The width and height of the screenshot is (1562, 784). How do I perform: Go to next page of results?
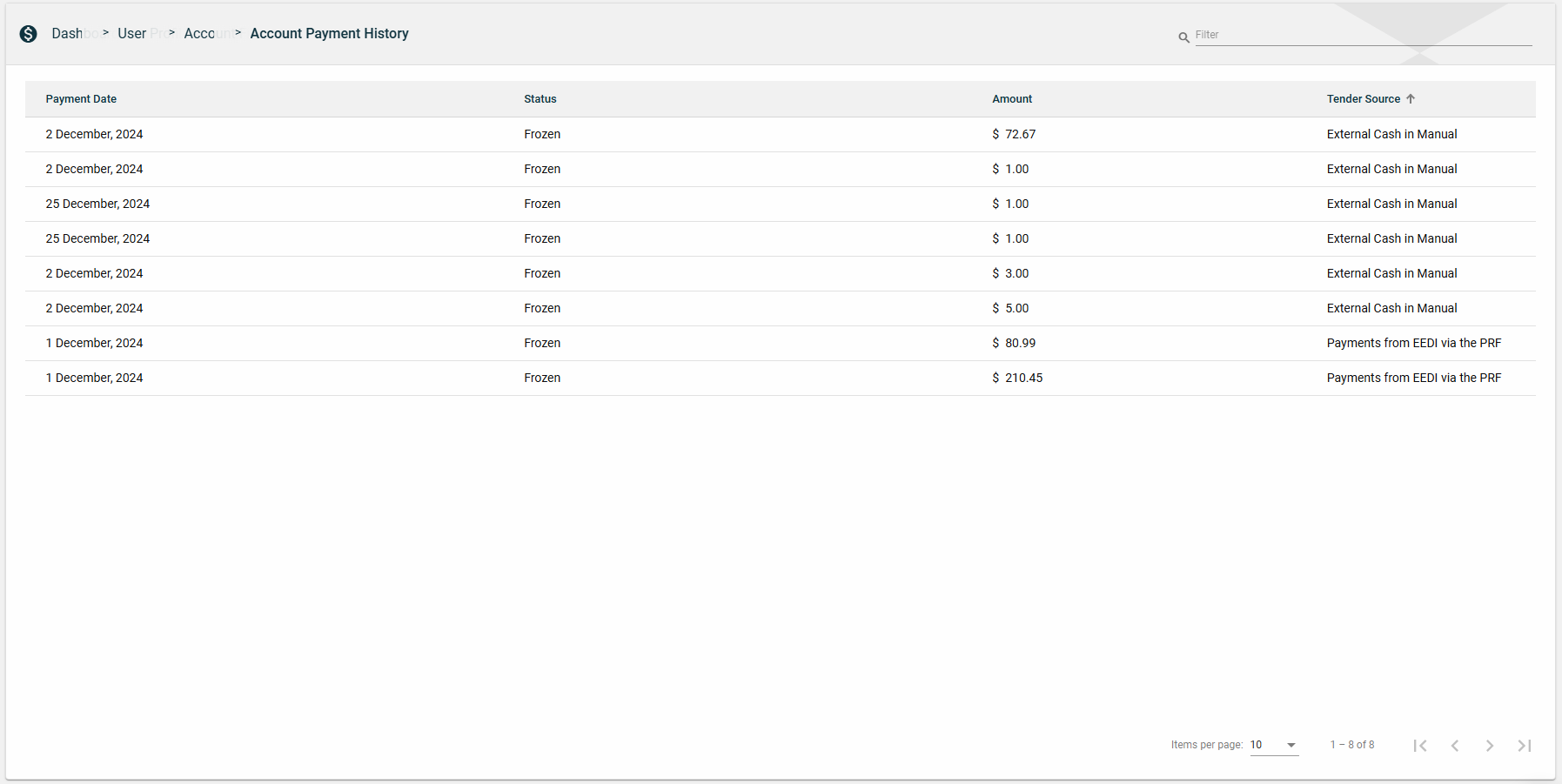1490,746
